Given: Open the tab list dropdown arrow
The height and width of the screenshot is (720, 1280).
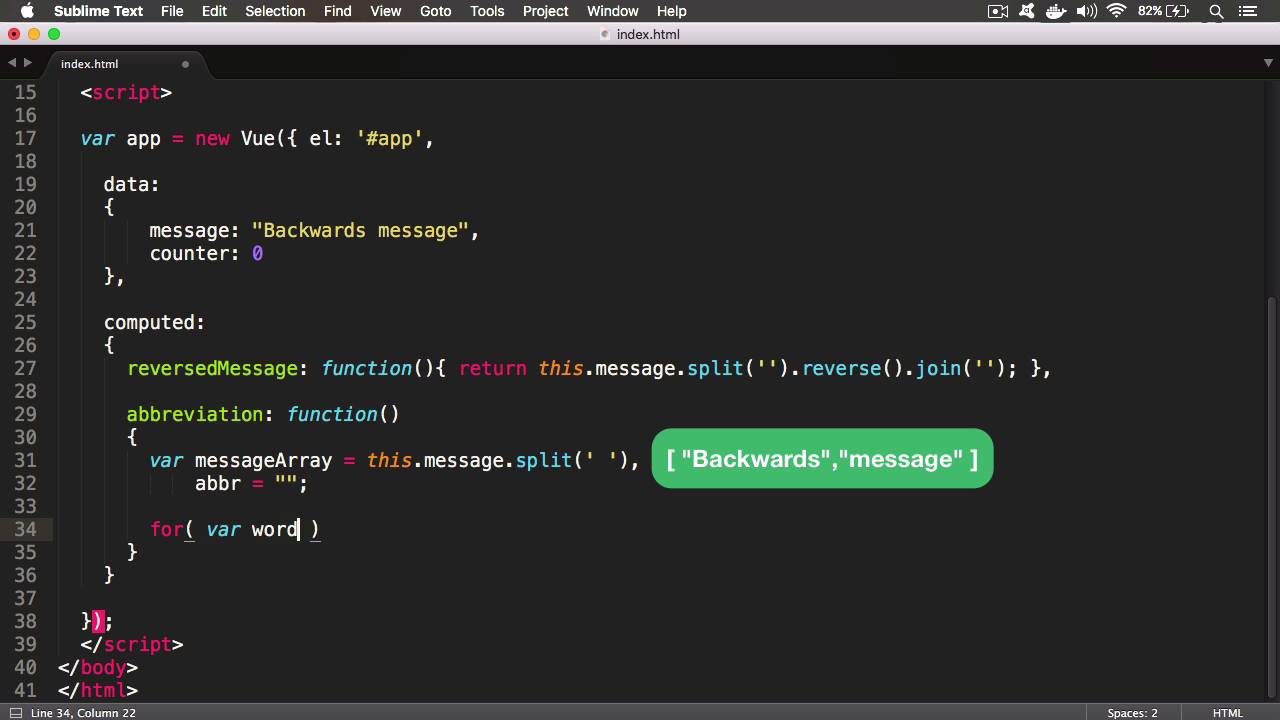Looking at the screenshot, I should pyautogui.click(x=1268, y=63).
